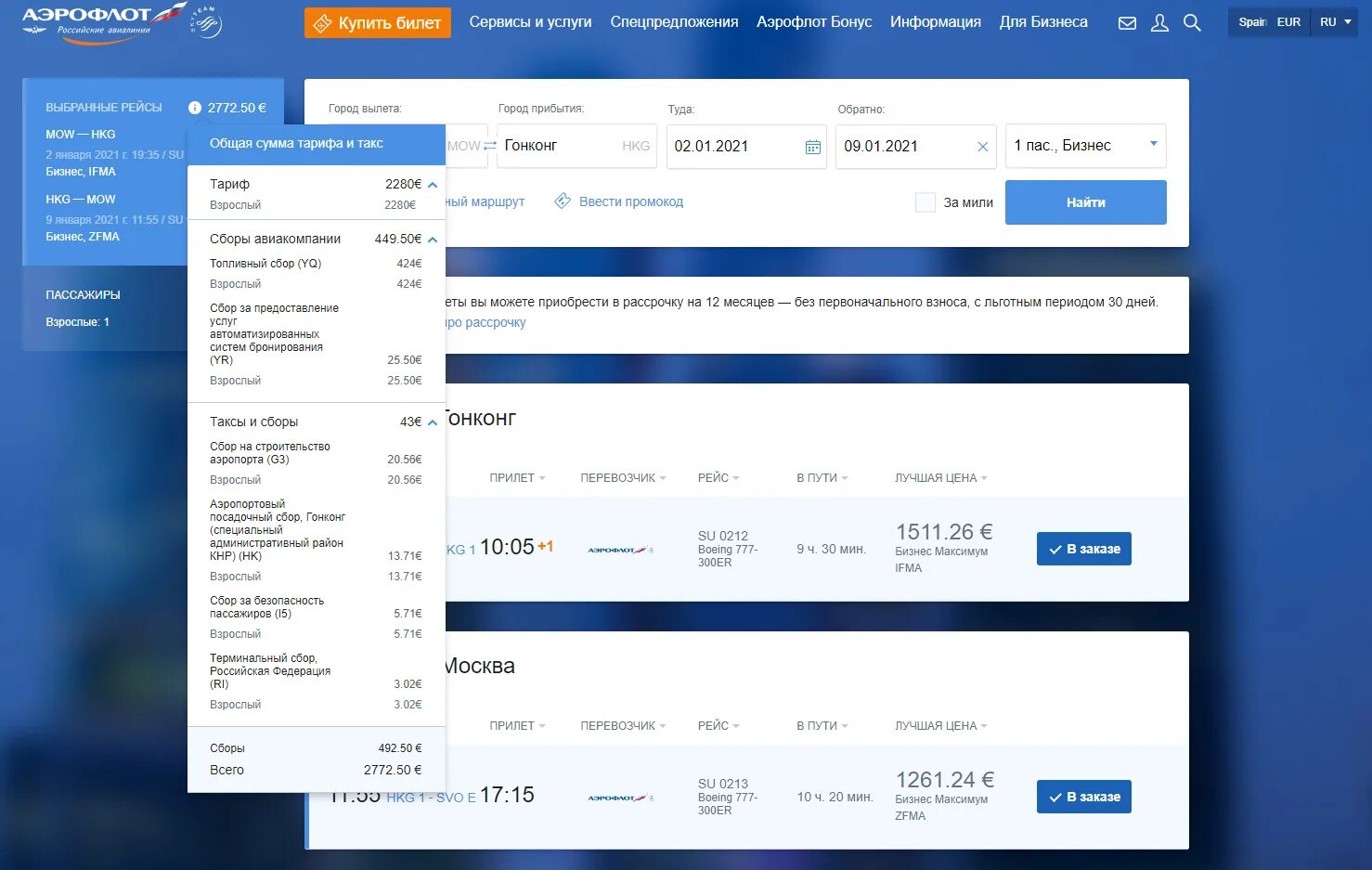Click flight number SU 0212
This screenshot has height=870, width=1372.
click(722, 536)
